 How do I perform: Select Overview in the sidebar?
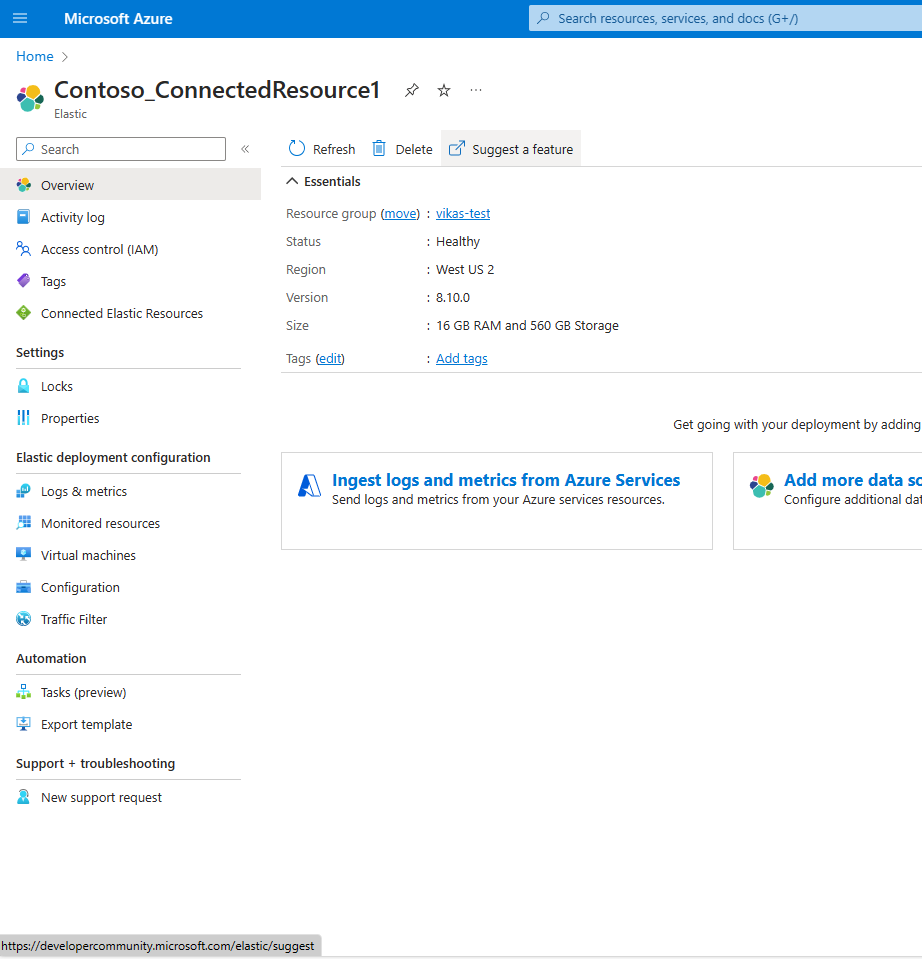click(x=130, y=185)
